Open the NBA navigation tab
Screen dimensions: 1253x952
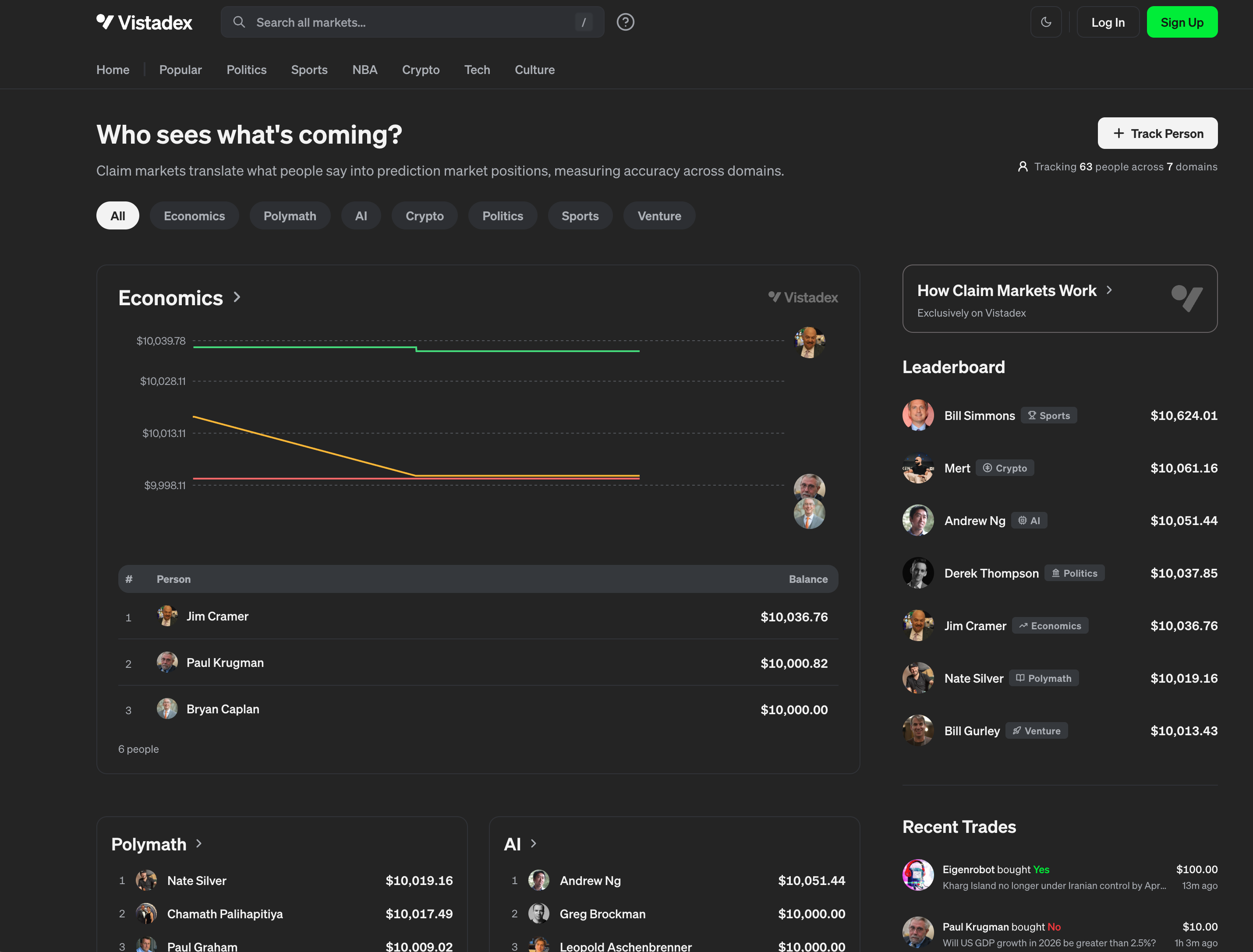pos(365,70)
